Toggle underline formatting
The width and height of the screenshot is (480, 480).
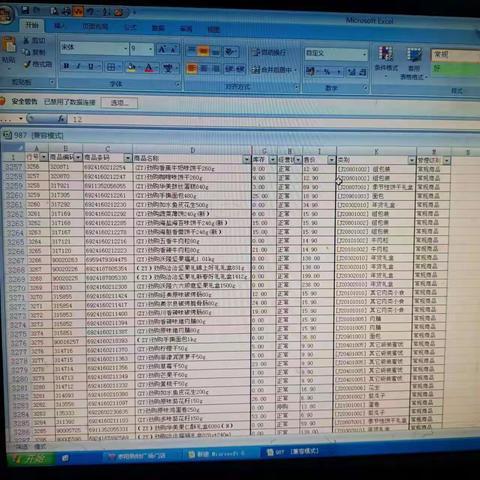(90, 67)
